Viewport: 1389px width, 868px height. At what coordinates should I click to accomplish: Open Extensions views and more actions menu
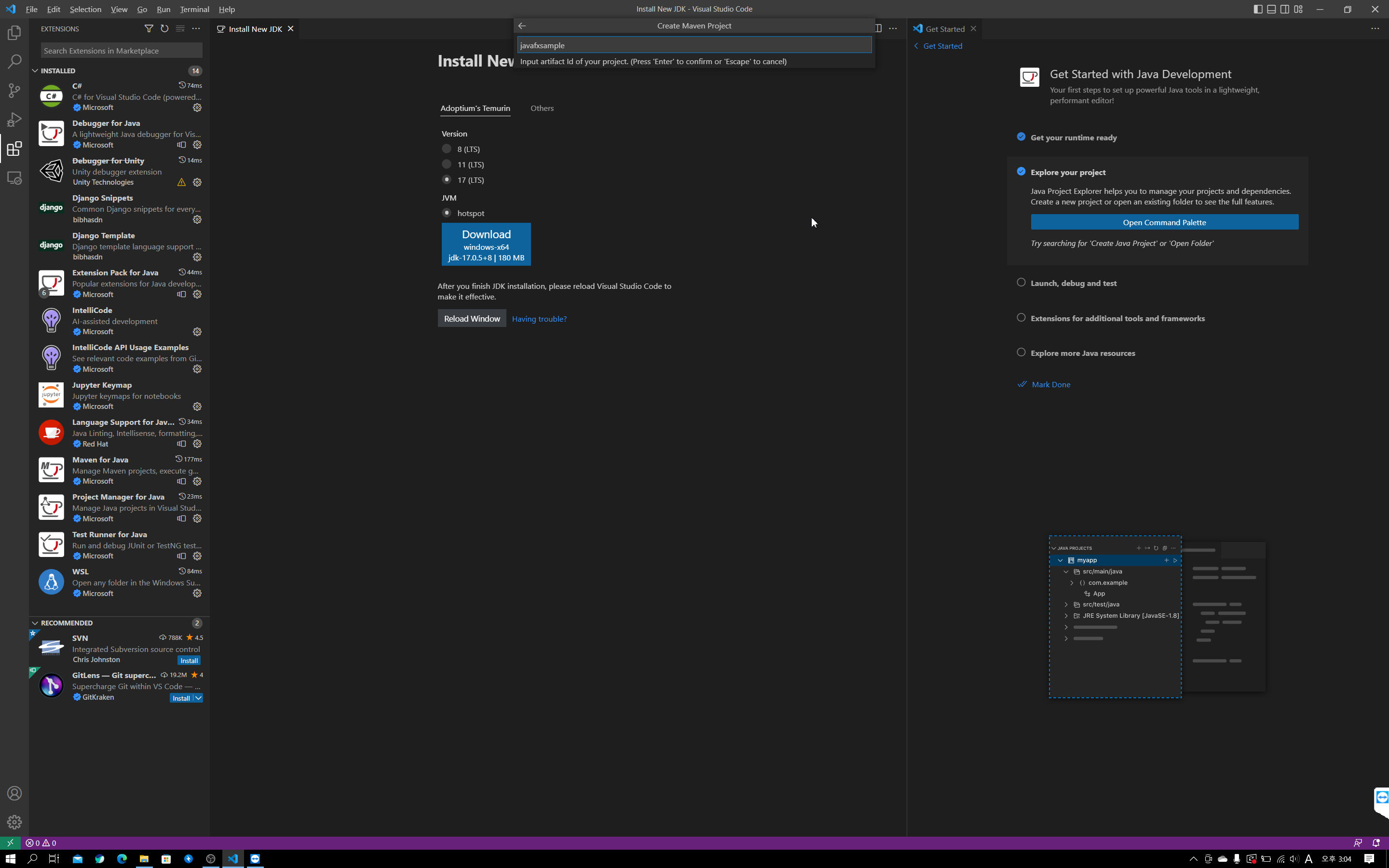coord(196,29)
